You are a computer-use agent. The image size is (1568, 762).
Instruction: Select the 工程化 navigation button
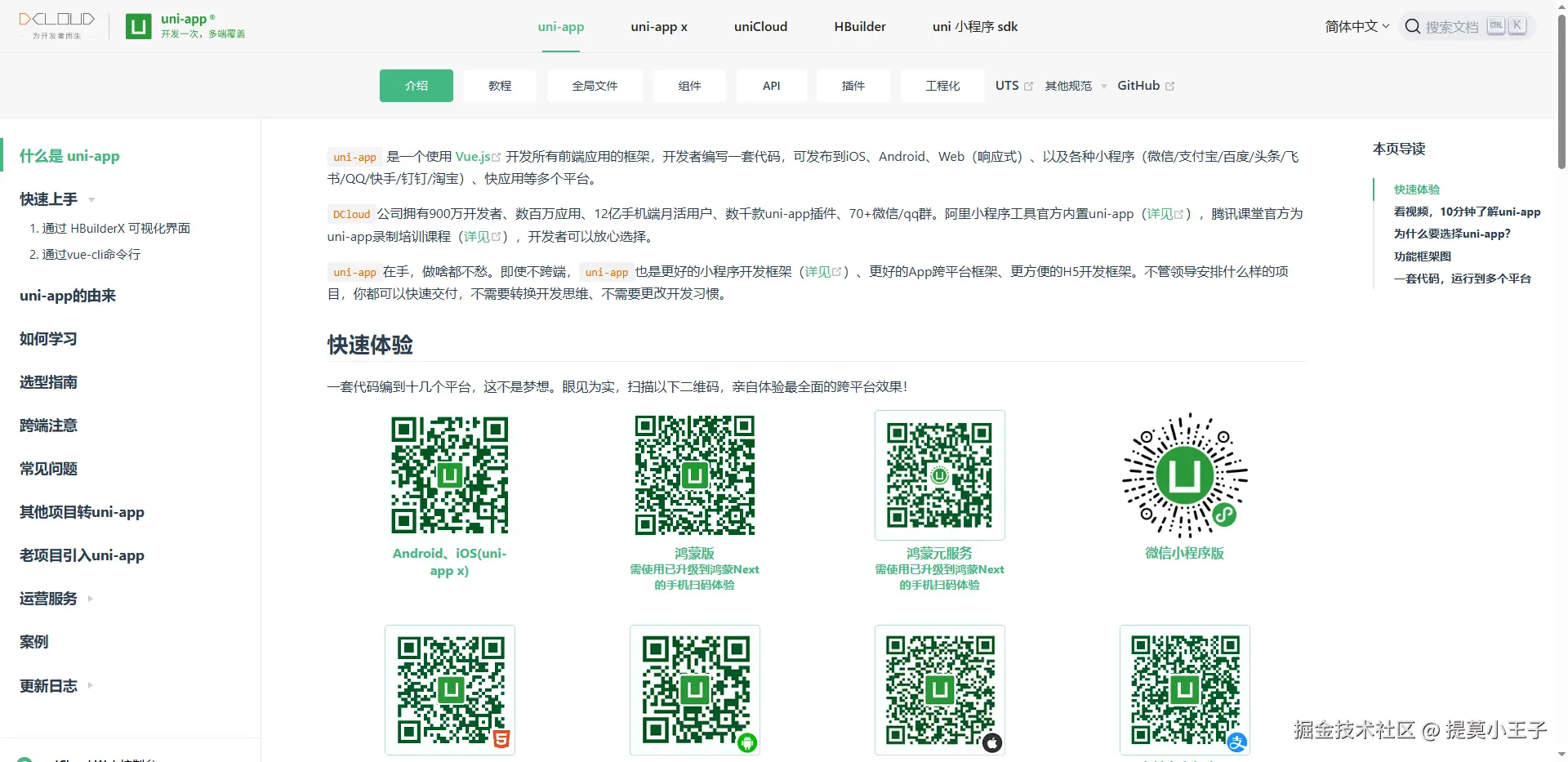(x=942, y=86)
